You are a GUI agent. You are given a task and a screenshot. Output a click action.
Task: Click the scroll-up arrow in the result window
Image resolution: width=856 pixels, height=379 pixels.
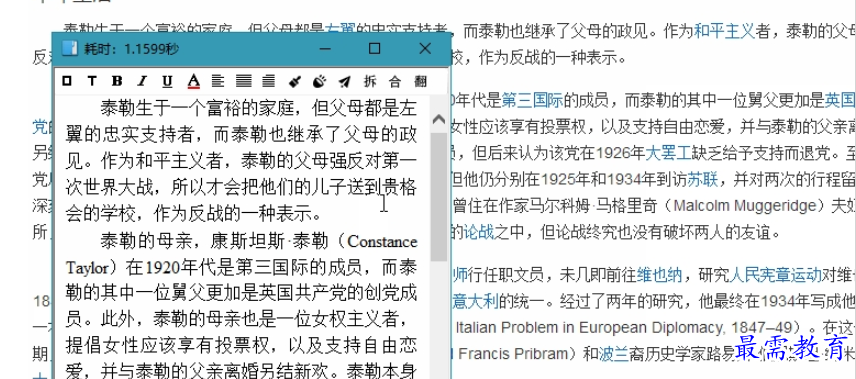[x=438, y=119]
